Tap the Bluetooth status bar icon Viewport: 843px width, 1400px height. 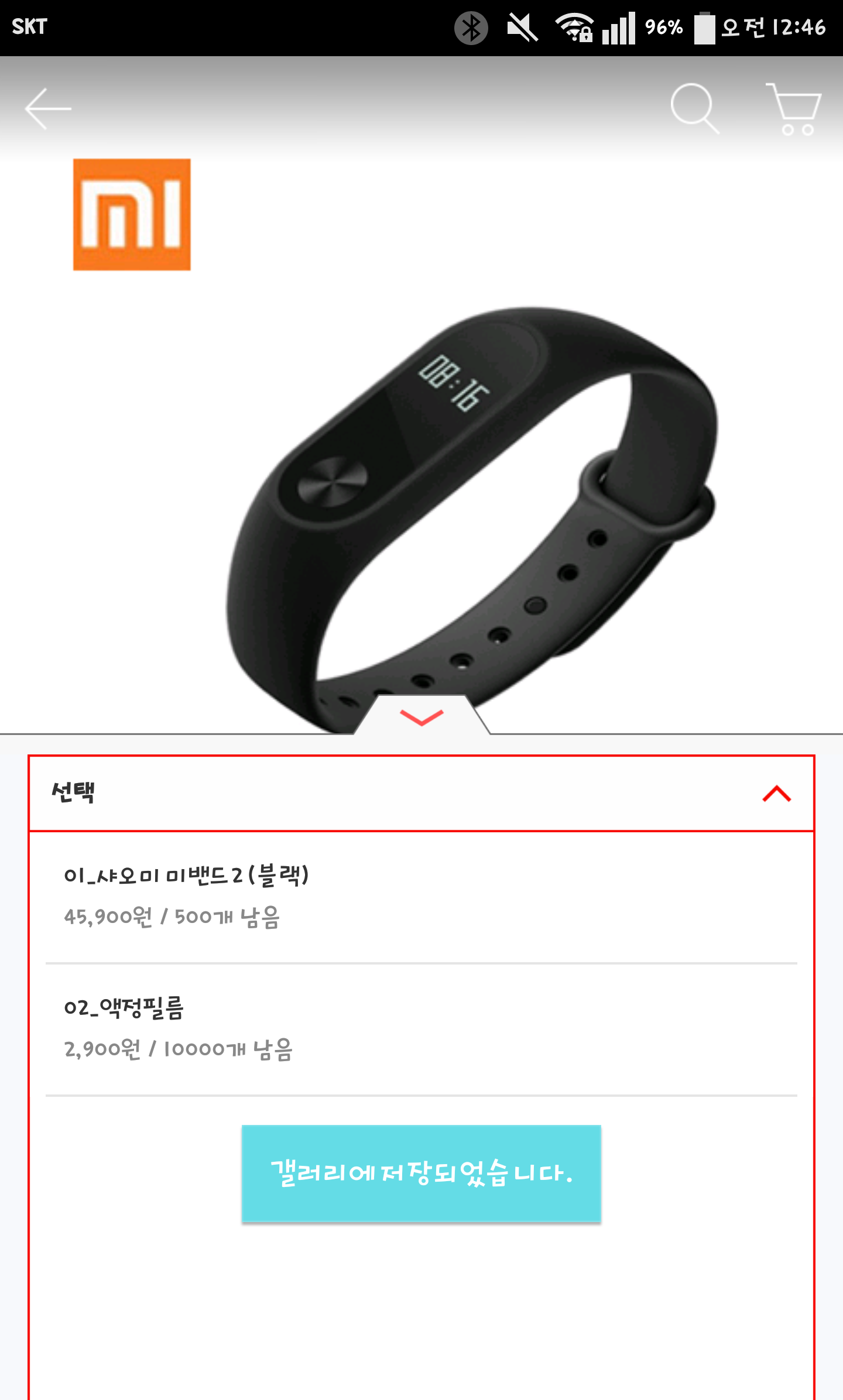471,28
